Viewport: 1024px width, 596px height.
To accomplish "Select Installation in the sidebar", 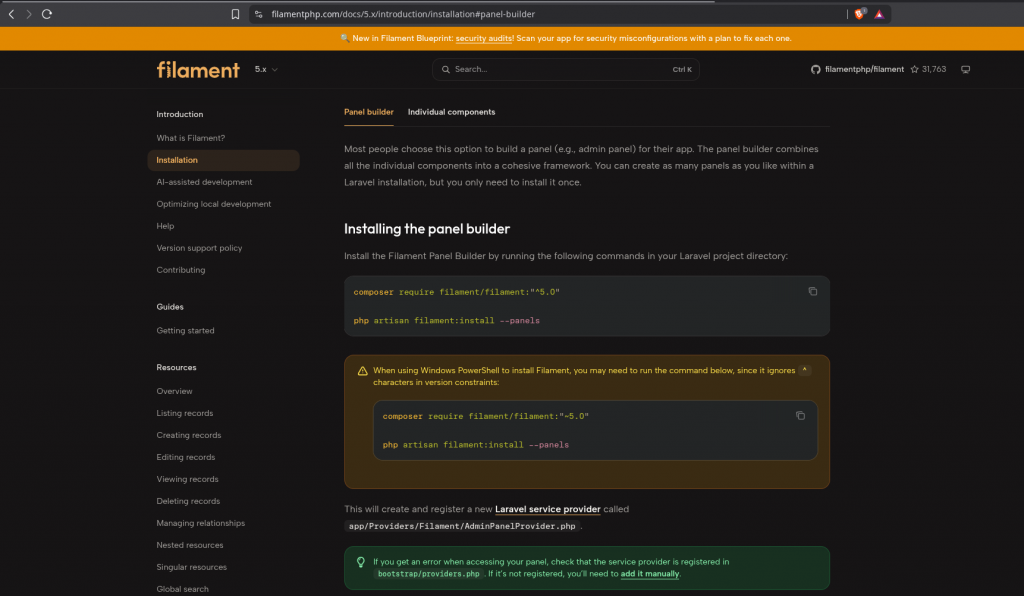I will click(x=223, y=160).
